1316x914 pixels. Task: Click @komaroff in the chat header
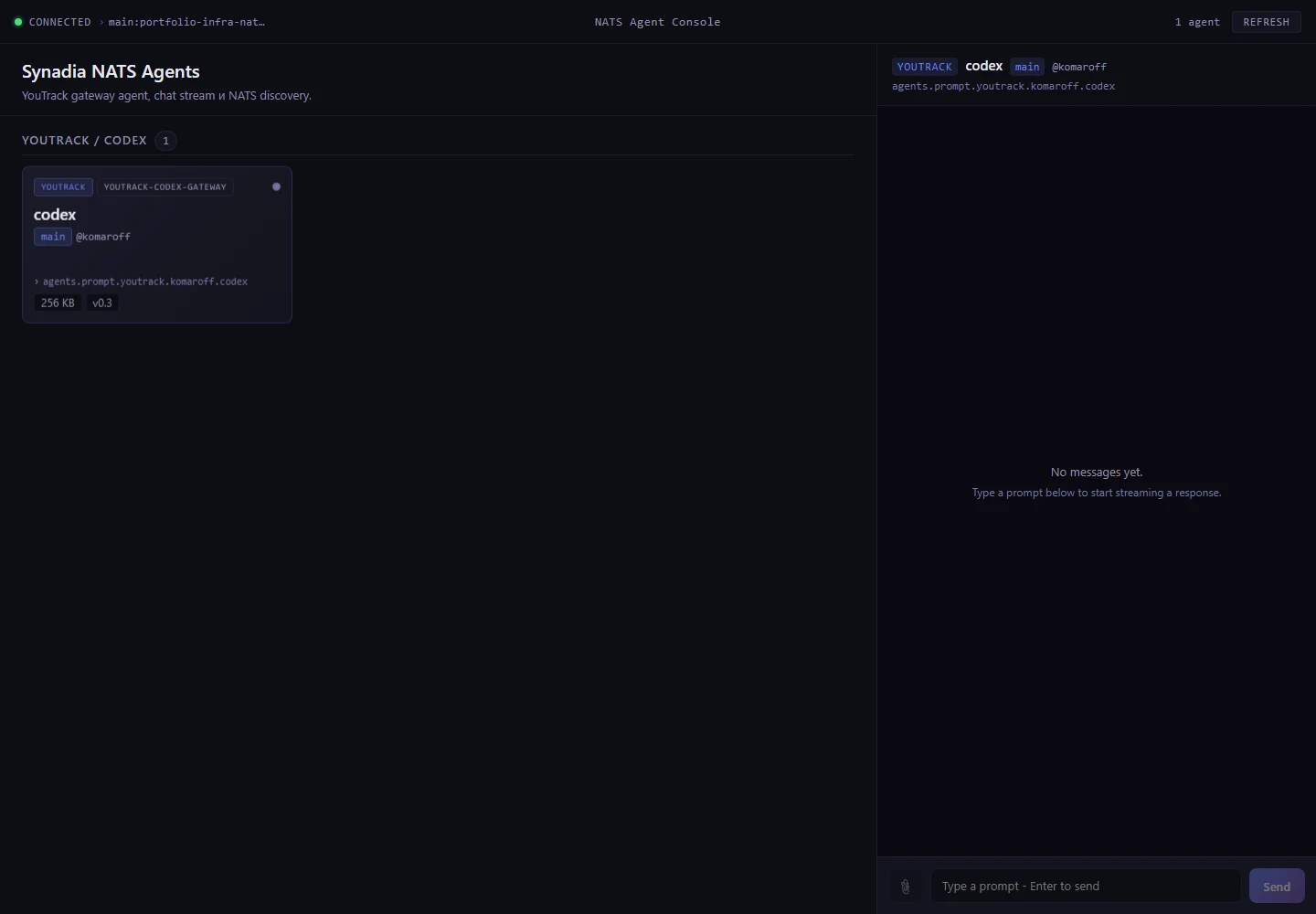[1079, 67]
